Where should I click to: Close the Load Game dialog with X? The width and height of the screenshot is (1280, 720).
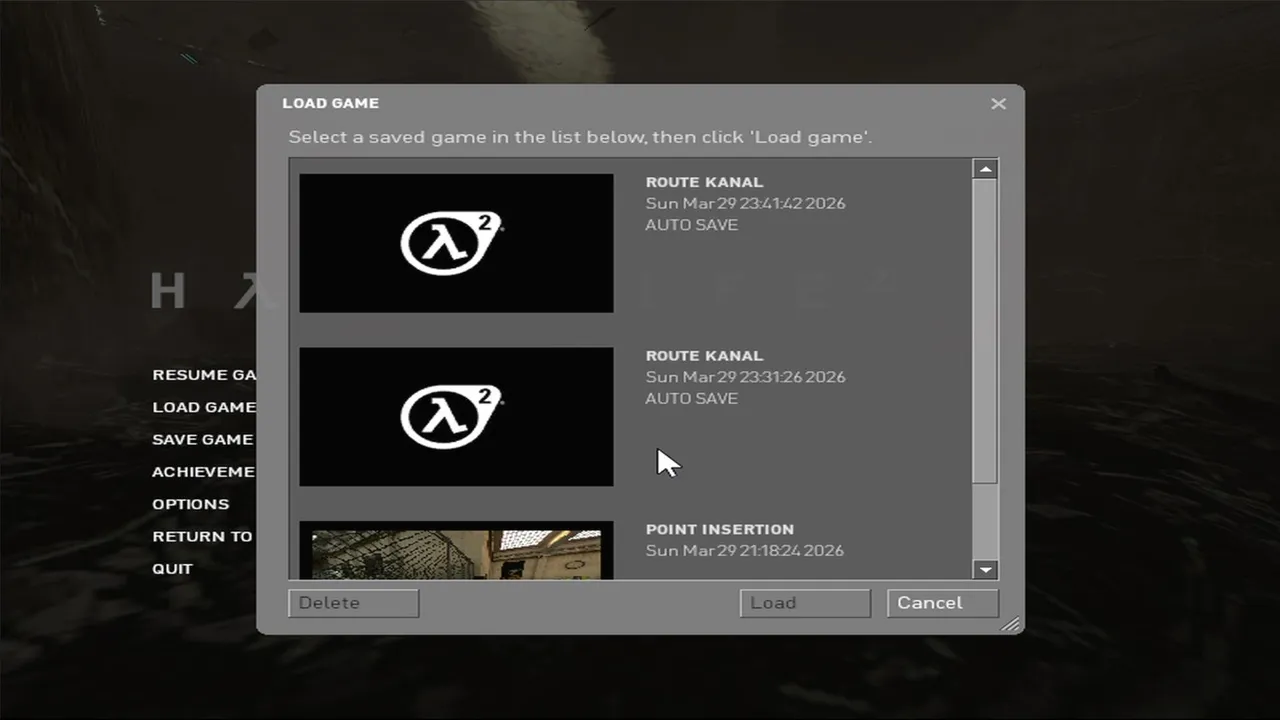(998, 104)
